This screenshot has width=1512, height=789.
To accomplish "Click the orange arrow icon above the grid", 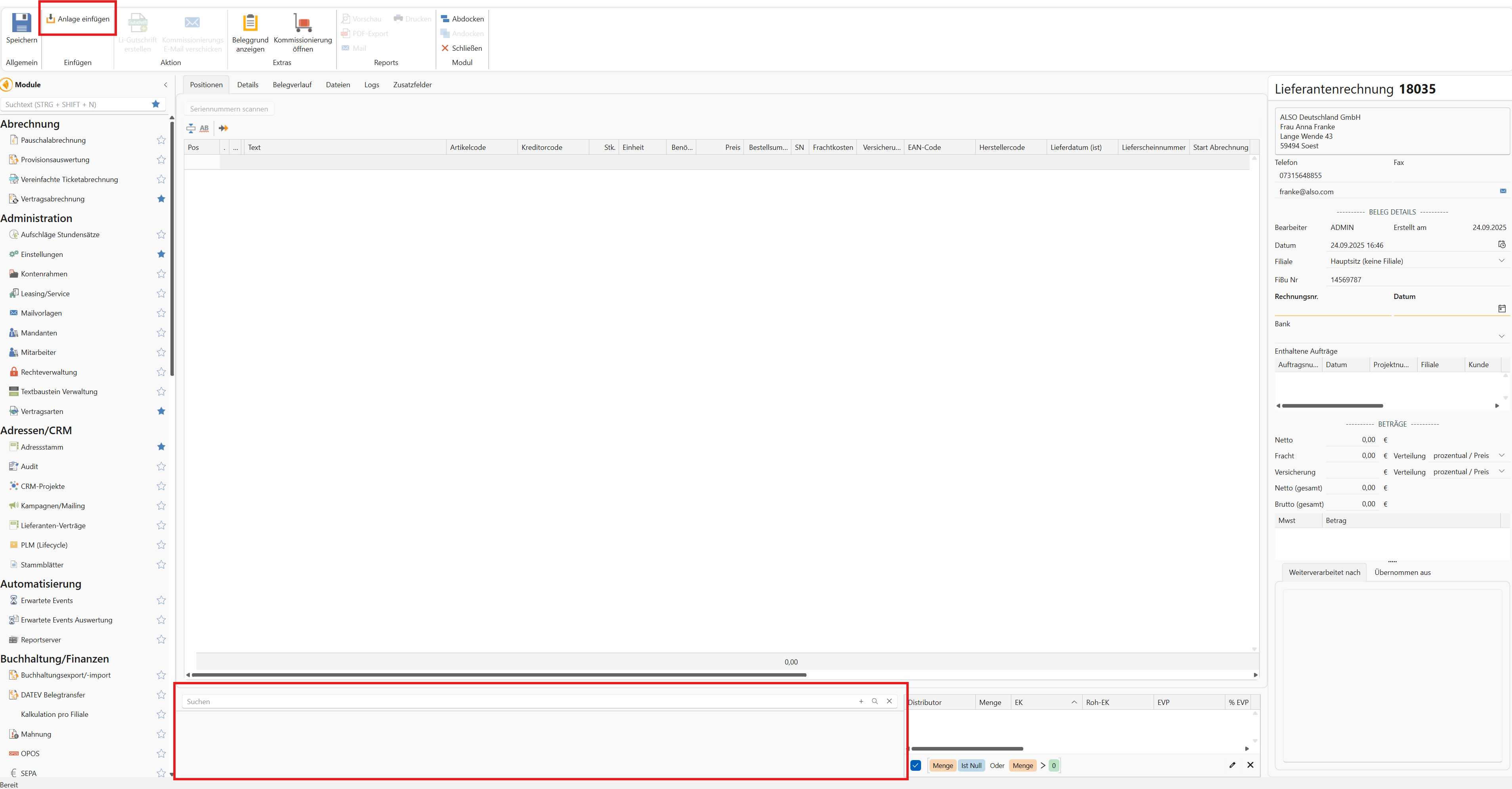I will pos(223,128).
